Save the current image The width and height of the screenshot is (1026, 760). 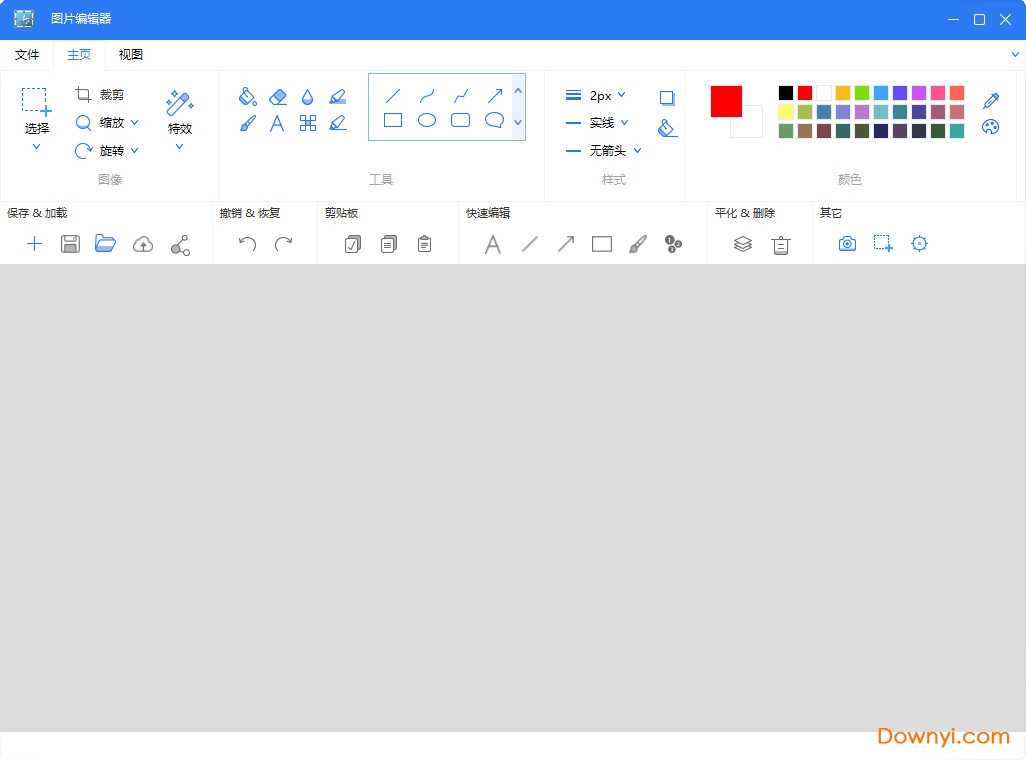pos(70,243)
